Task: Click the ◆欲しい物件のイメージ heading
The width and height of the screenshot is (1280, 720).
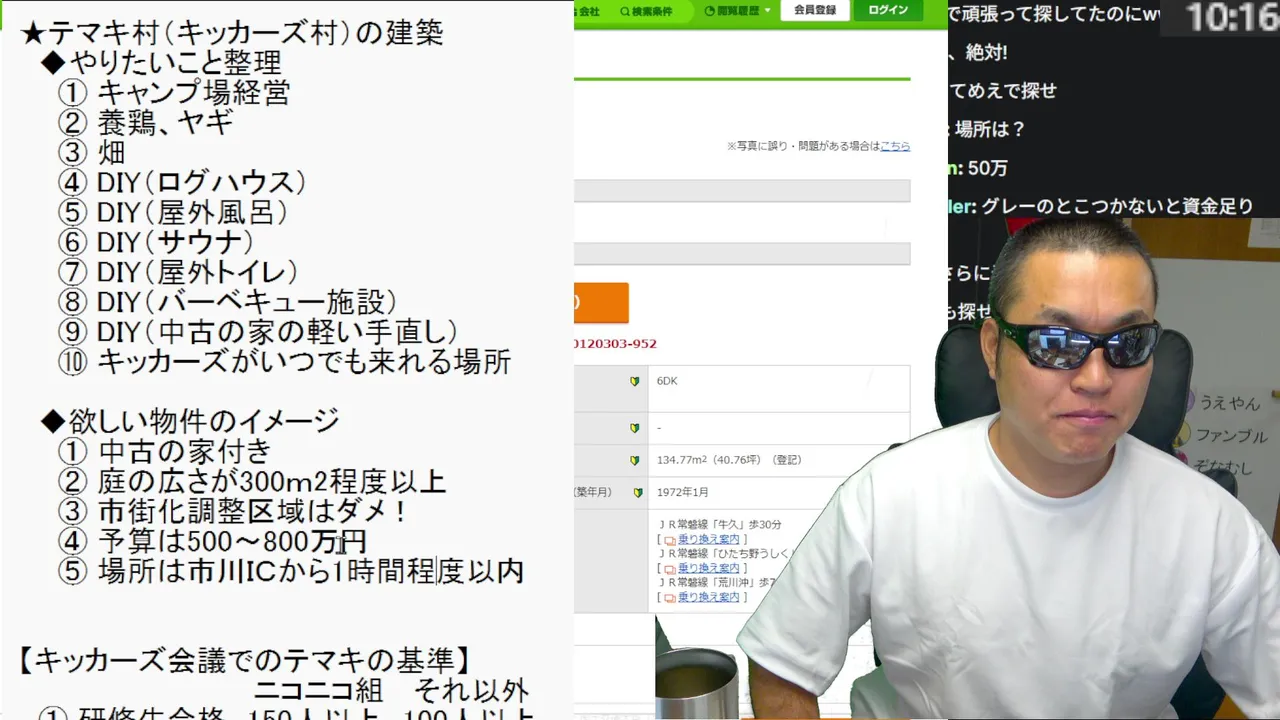Action: click(x=190, y=421)
